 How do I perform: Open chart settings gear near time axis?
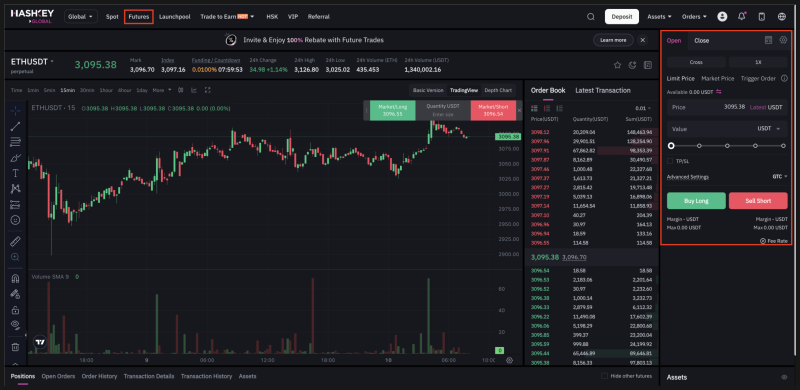coord(509,360)
